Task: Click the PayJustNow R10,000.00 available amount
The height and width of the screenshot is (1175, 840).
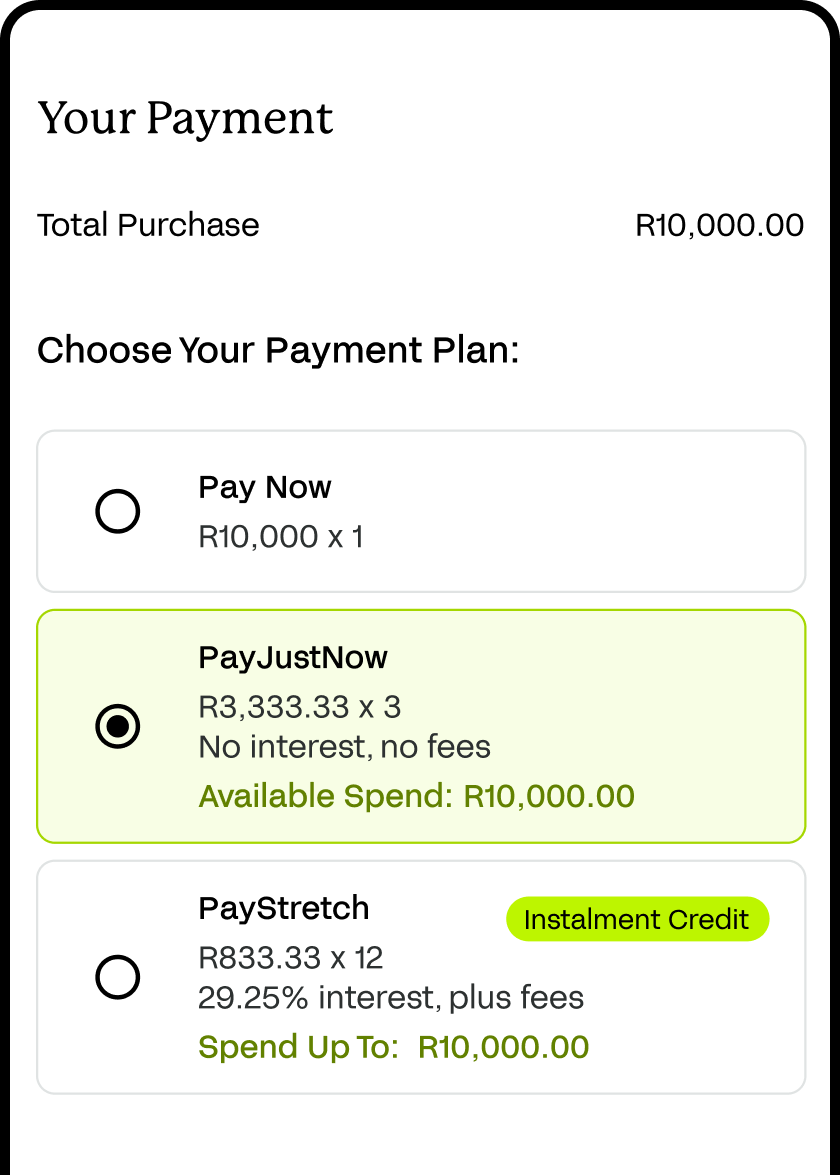Action: coord(549,797)
